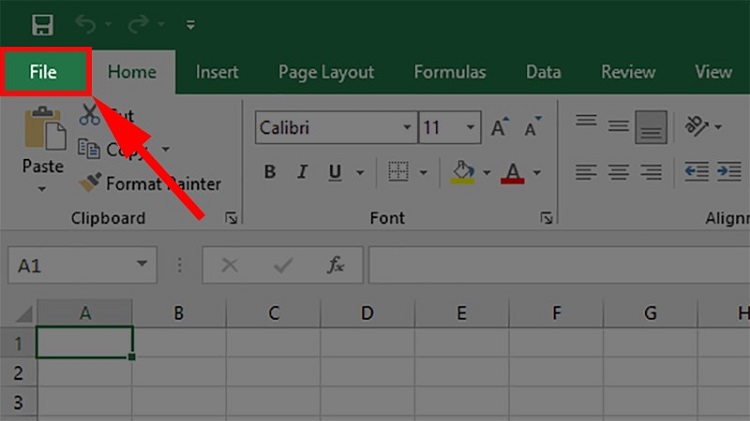This screenshot has height=421, width=750.
Task: Open the Clipboard dialog launcher
Action: point(232,218)
